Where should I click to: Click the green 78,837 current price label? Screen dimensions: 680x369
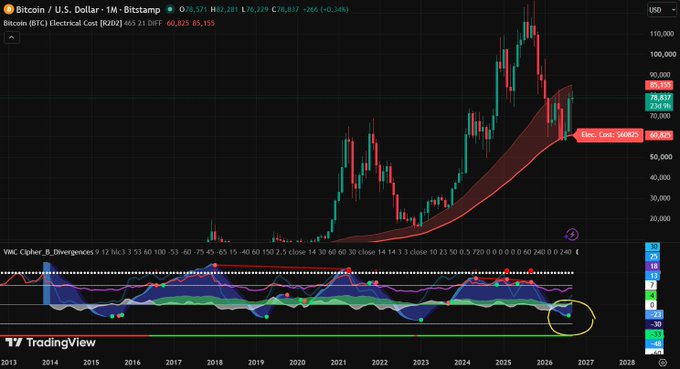(x=660, y=98)
